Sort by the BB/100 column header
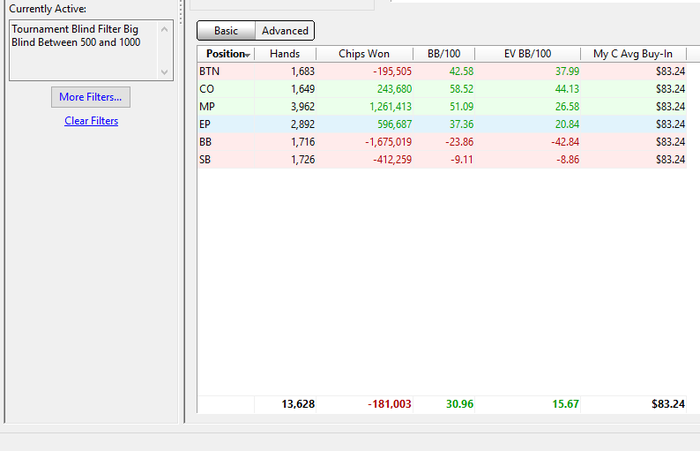Screen dimensions: 700x451 (x=444, y=54)
